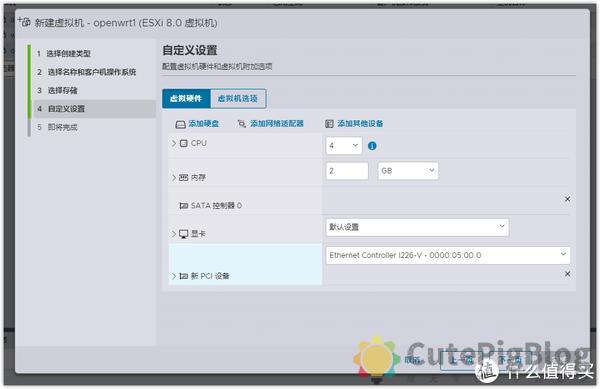The height and width of the screenshot is (389, 600).
Task: Open the memory unit GB dropdown
Action: pyautogui.click(x=408, y=171)
